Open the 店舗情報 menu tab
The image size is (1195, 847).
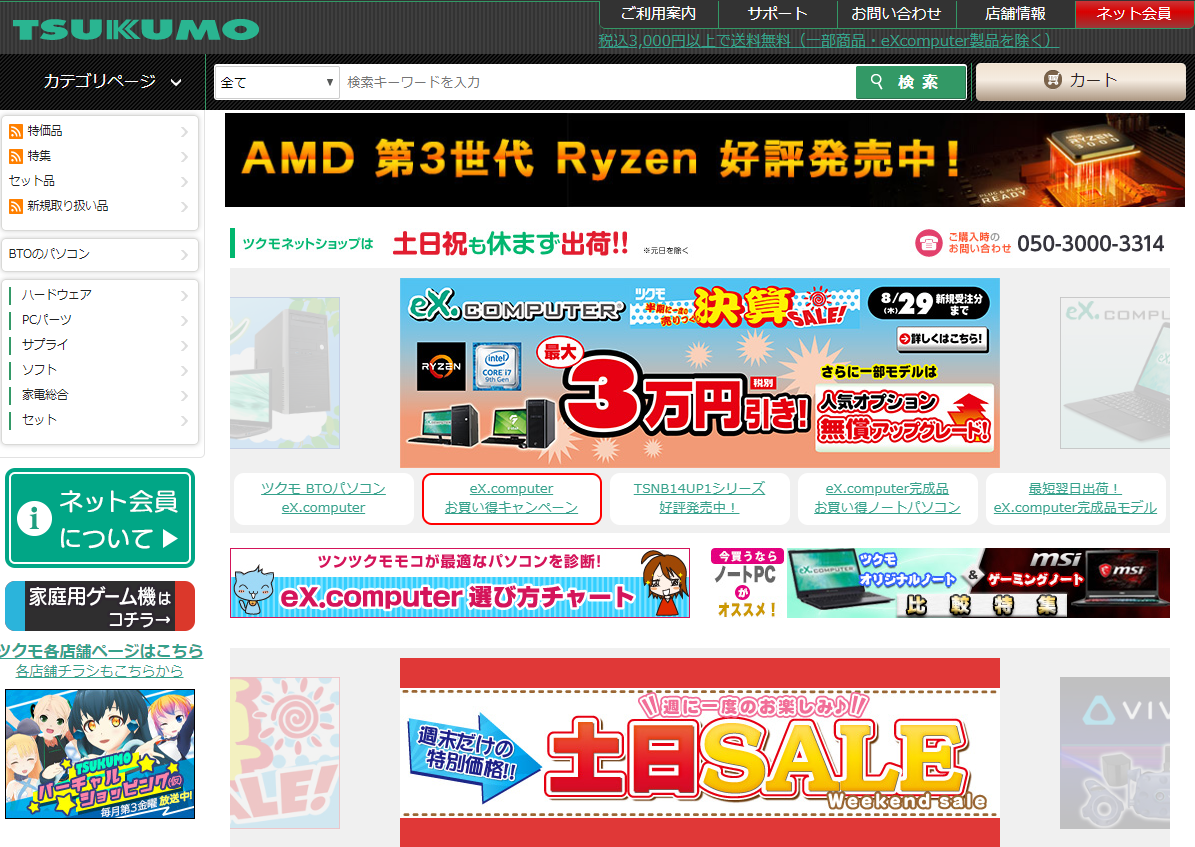pyautogui.click(x=1015, y=14)
